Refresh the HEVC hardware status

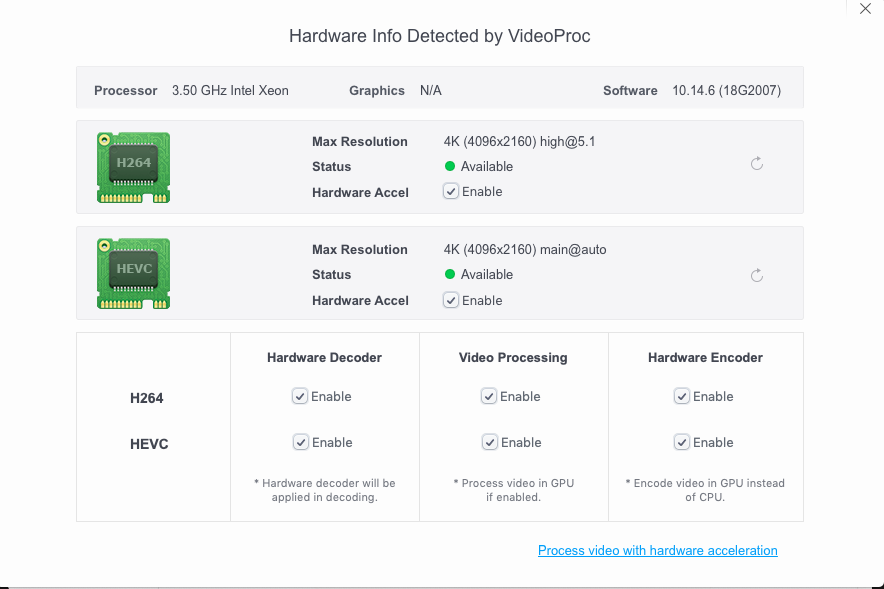[x=757, y=275]
